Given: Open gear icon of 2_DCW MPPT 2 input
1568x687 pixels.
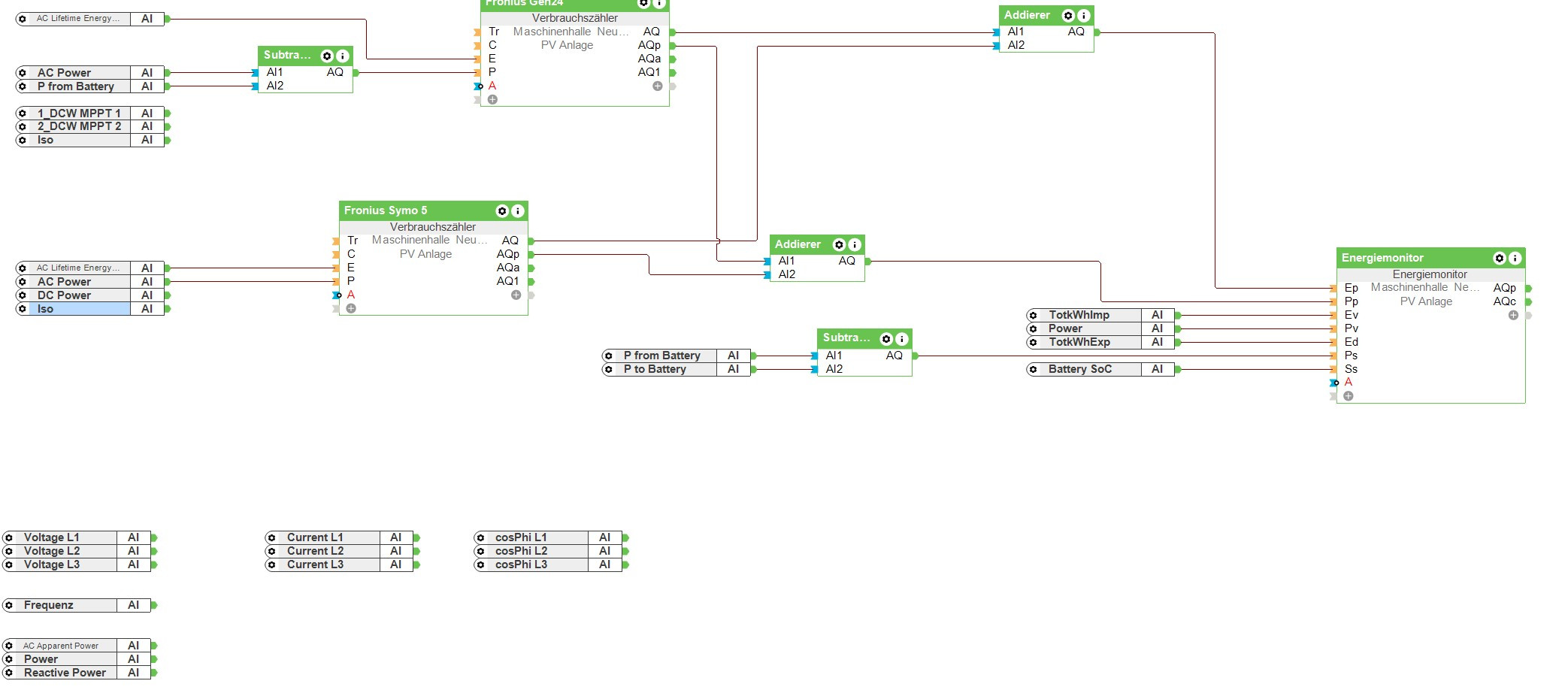Looking at the screenshot, I should (23, 126).
